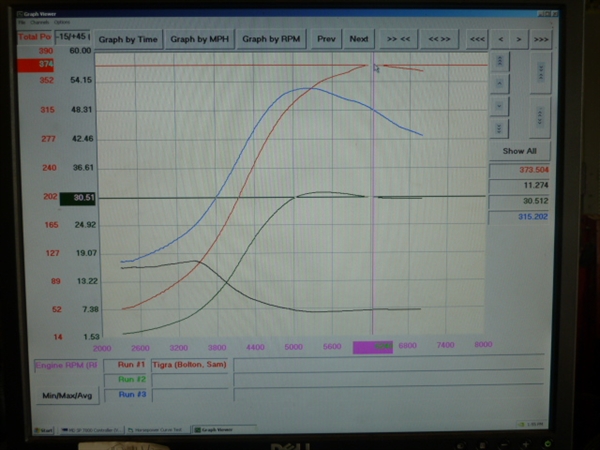Click the triple down-arrow vertical scroll button

pos(499,128)
